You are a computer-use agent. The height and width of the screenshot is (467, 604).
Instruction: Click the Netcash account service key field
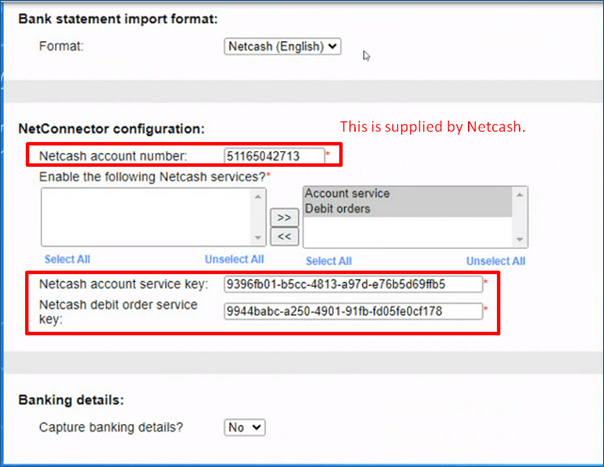tap(353, 284)
